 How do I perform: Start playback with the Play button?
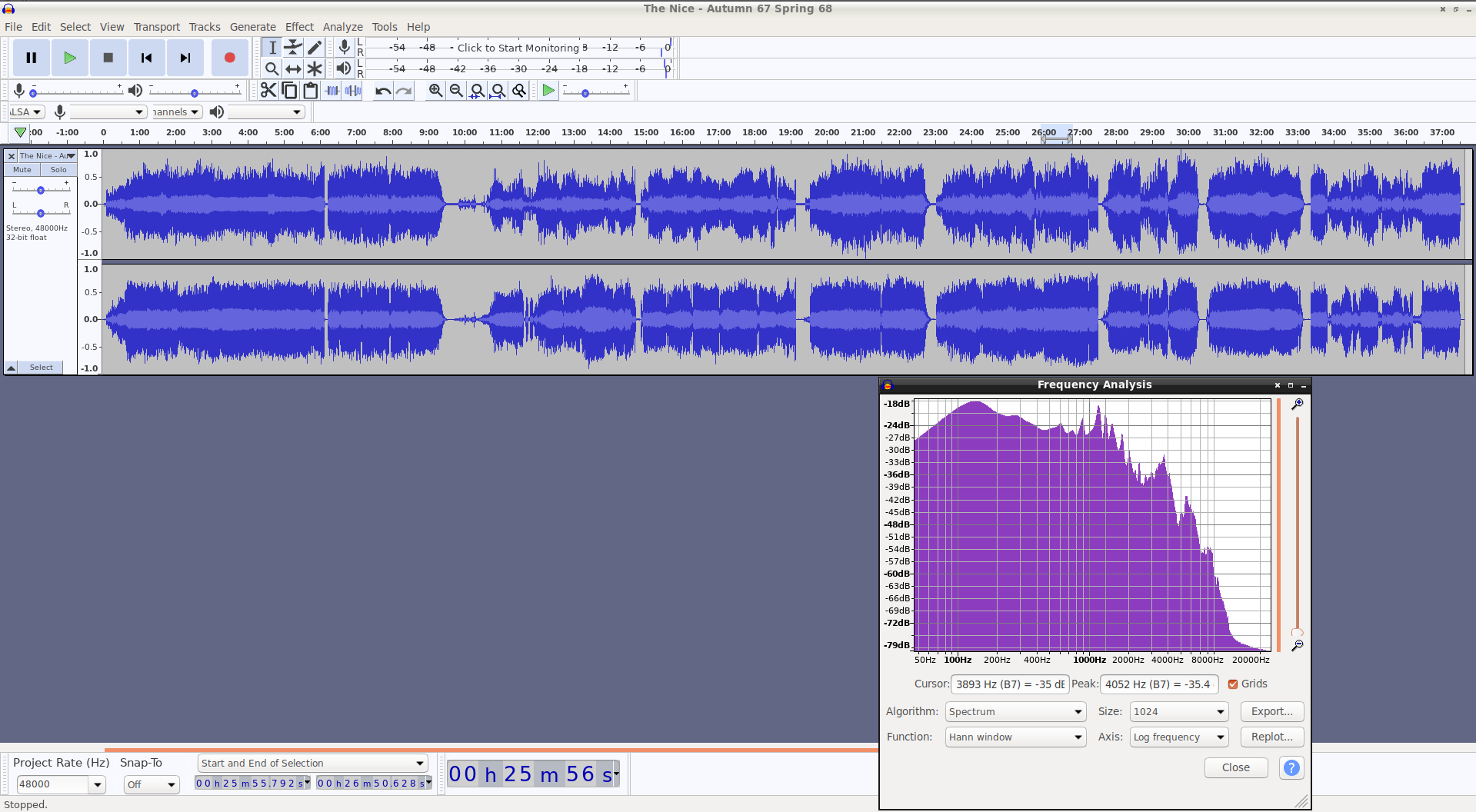tap(70, 58)
